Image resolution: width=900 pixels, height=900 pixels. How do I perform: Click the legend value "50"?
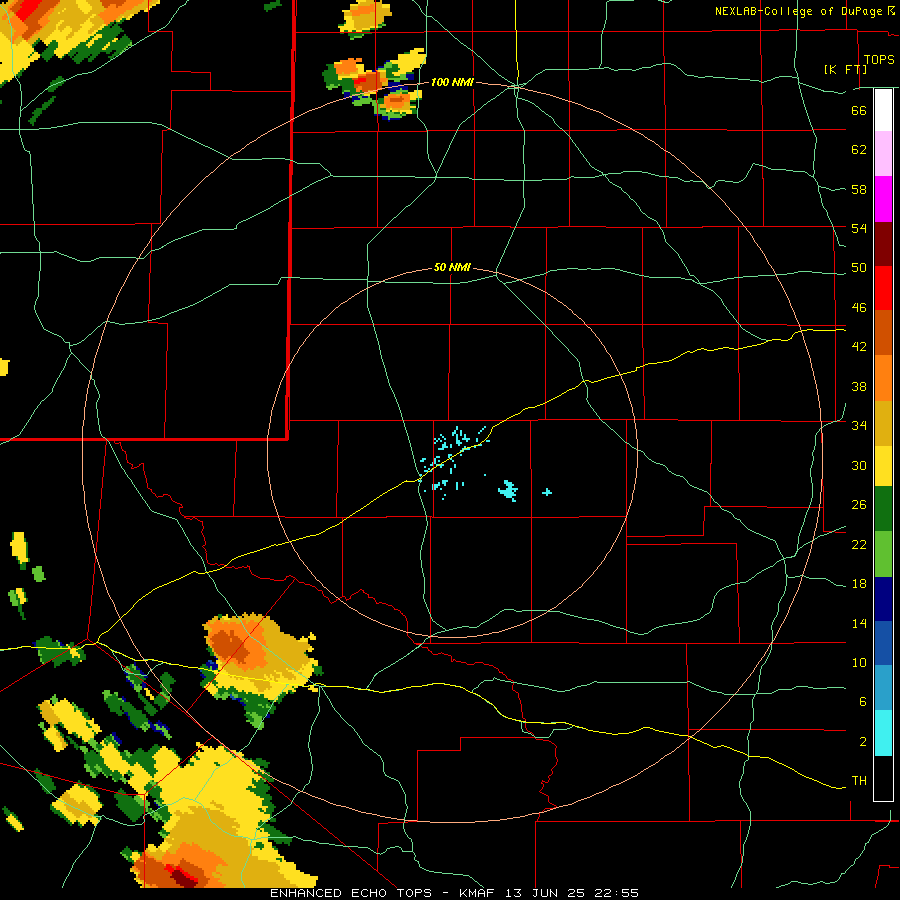point(859,268)
